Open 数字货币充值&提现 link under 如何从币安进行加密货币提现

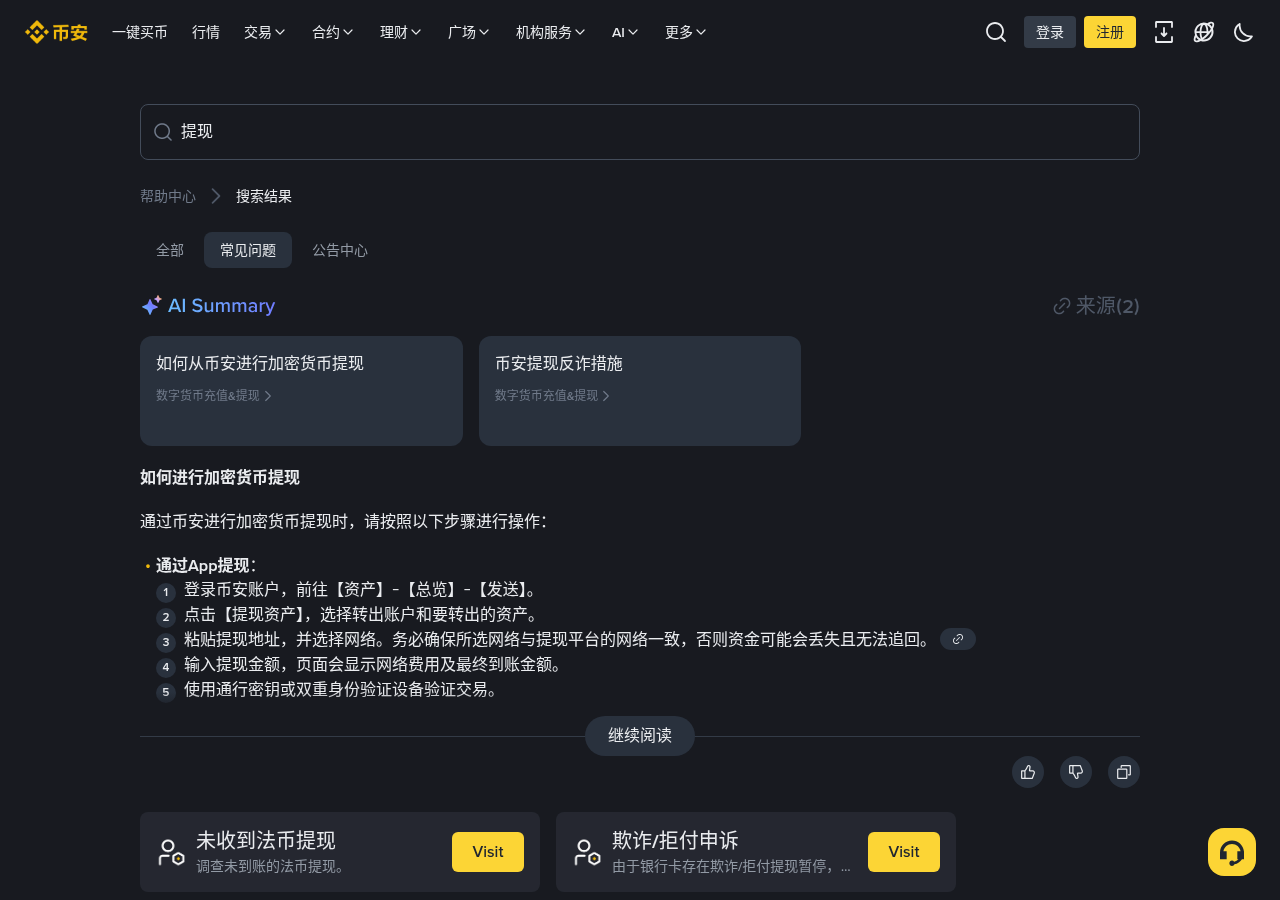click(214, 396)
